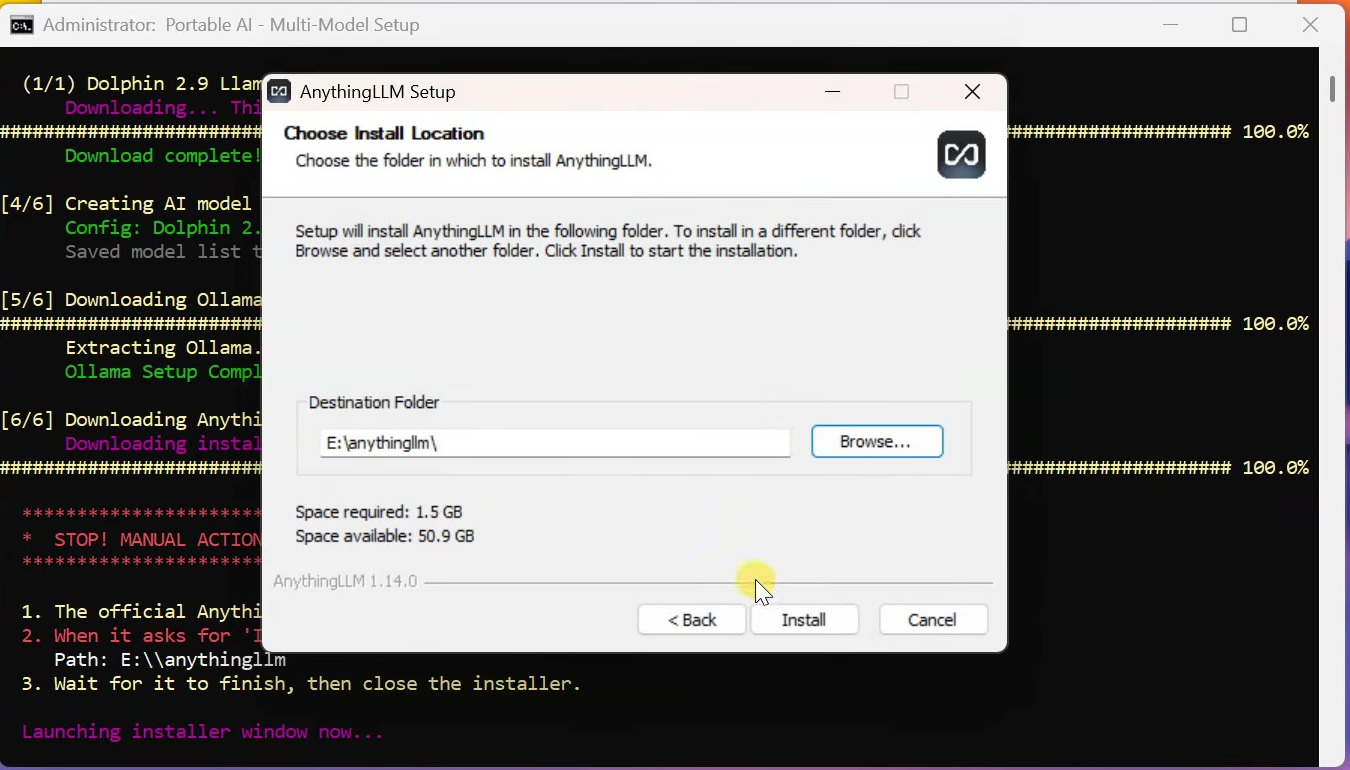1350x770 pixels.
Task: Minimize the AnythingLLM Setup dialog
Action: pyautogui.click(x=832, y=92)
